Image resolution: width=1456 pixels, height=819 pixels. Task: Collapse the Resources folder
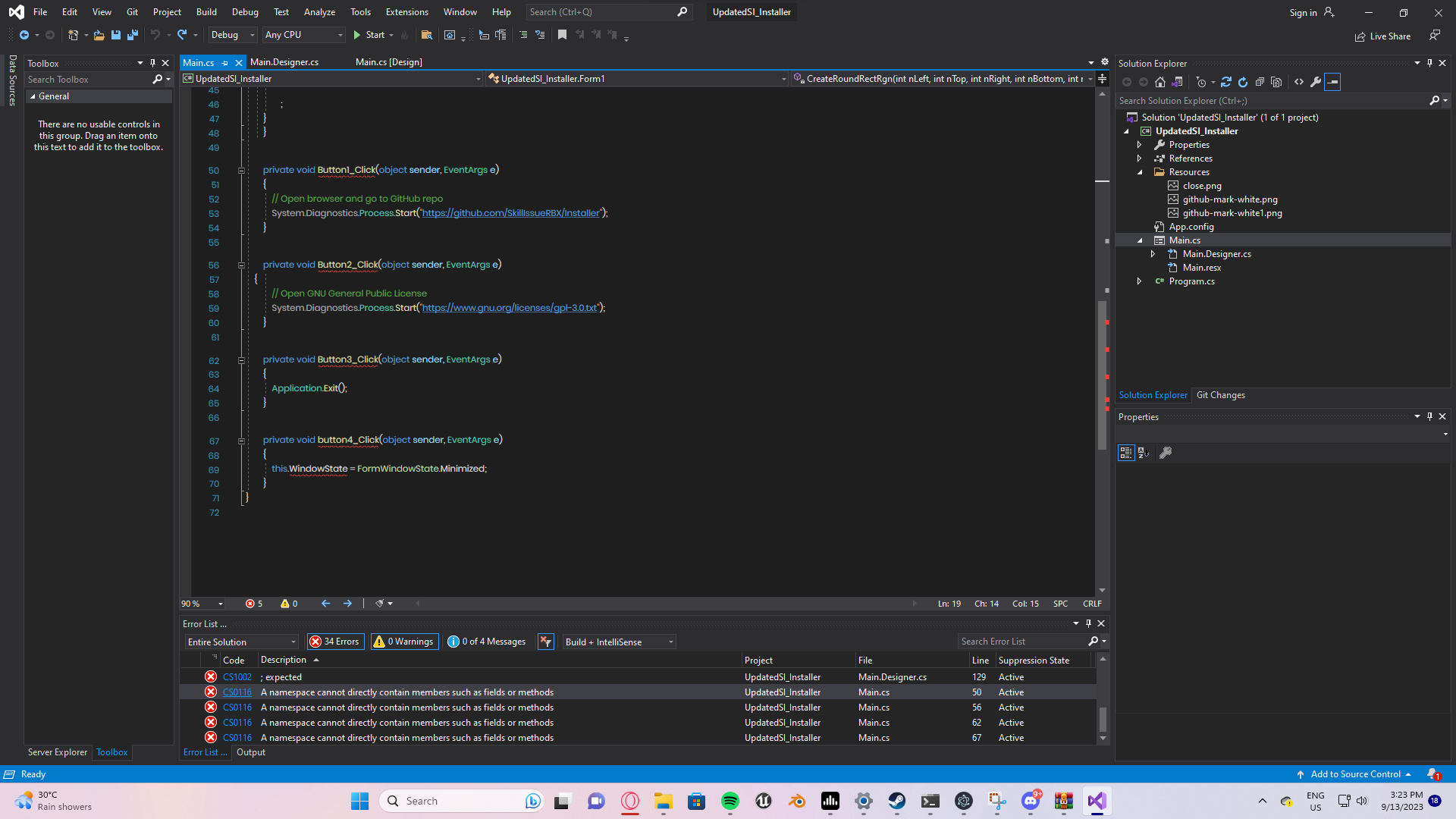(x=1139, y=172)
